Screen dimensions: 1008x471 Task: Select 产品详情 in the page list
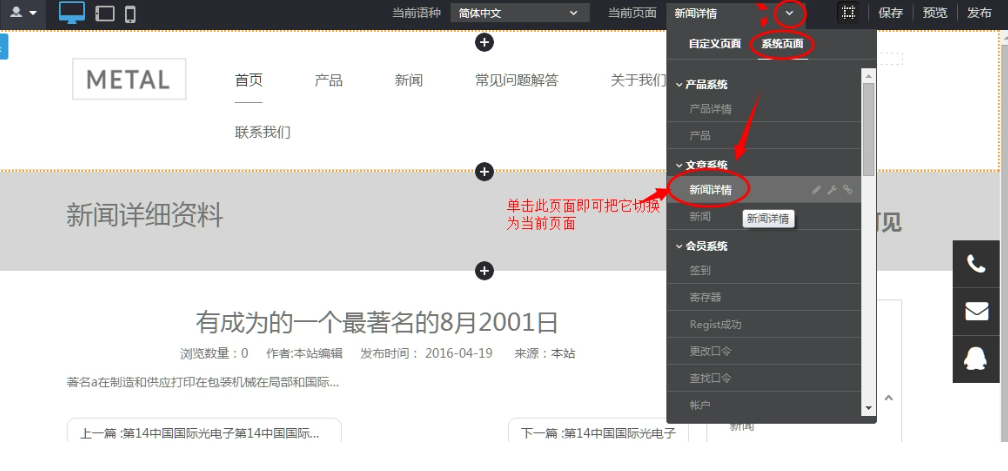point(711,109)
